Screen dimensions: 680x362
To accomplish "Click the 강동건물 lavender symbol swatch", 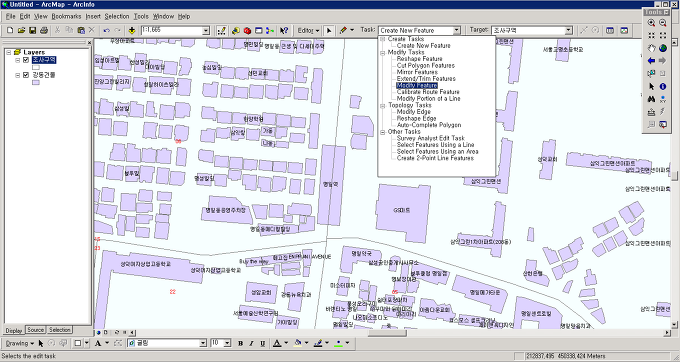I will (36, 82).
